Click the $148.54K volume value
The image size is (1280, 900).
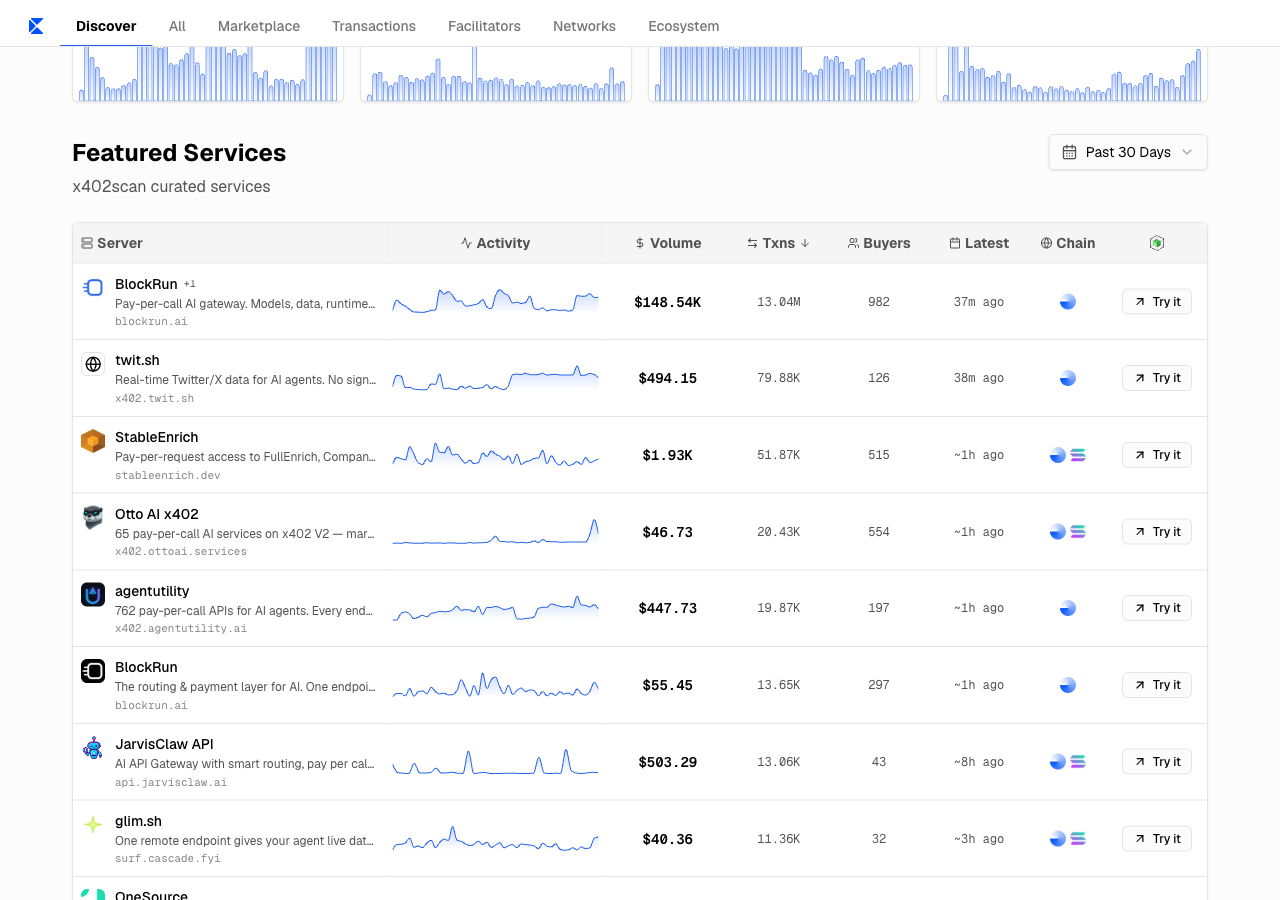668,302
